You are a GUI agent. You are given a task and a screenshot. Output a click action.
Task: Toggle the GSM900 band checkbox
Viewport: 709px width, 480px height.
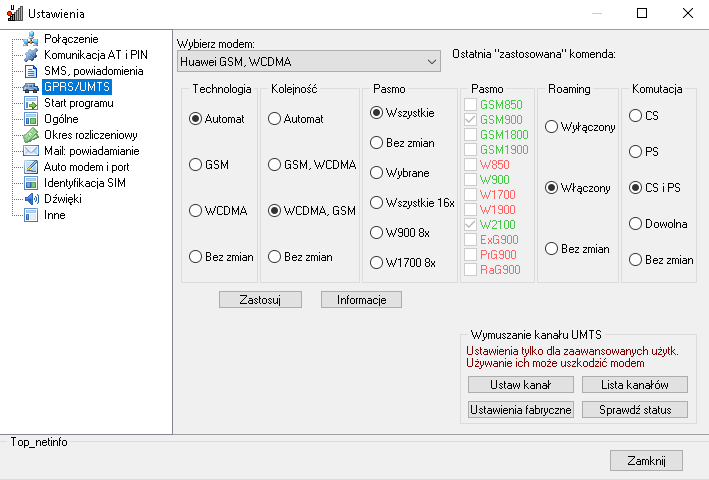point(471,119)
